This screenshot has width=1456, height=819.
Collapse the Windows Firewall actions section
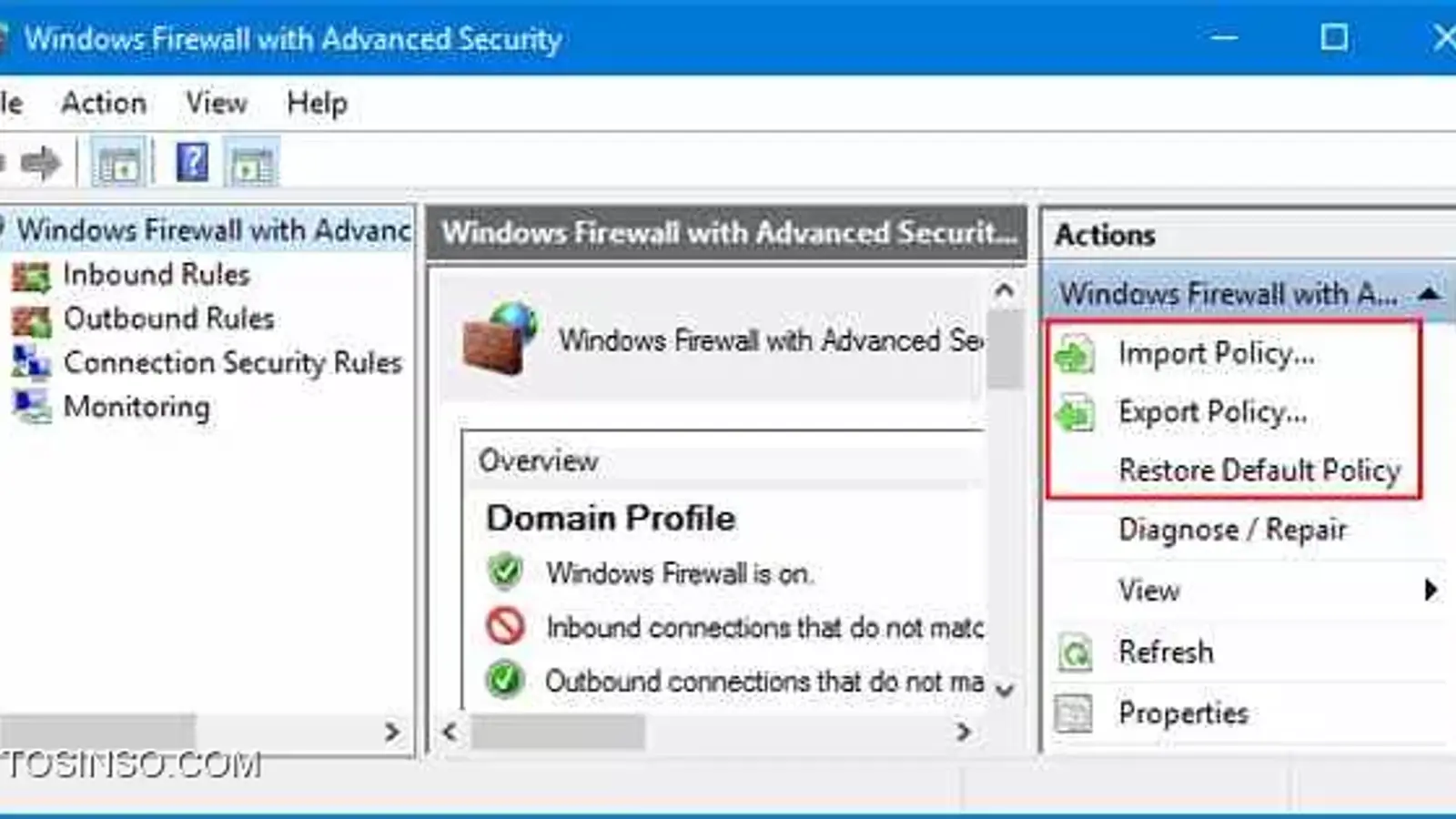1429,293
